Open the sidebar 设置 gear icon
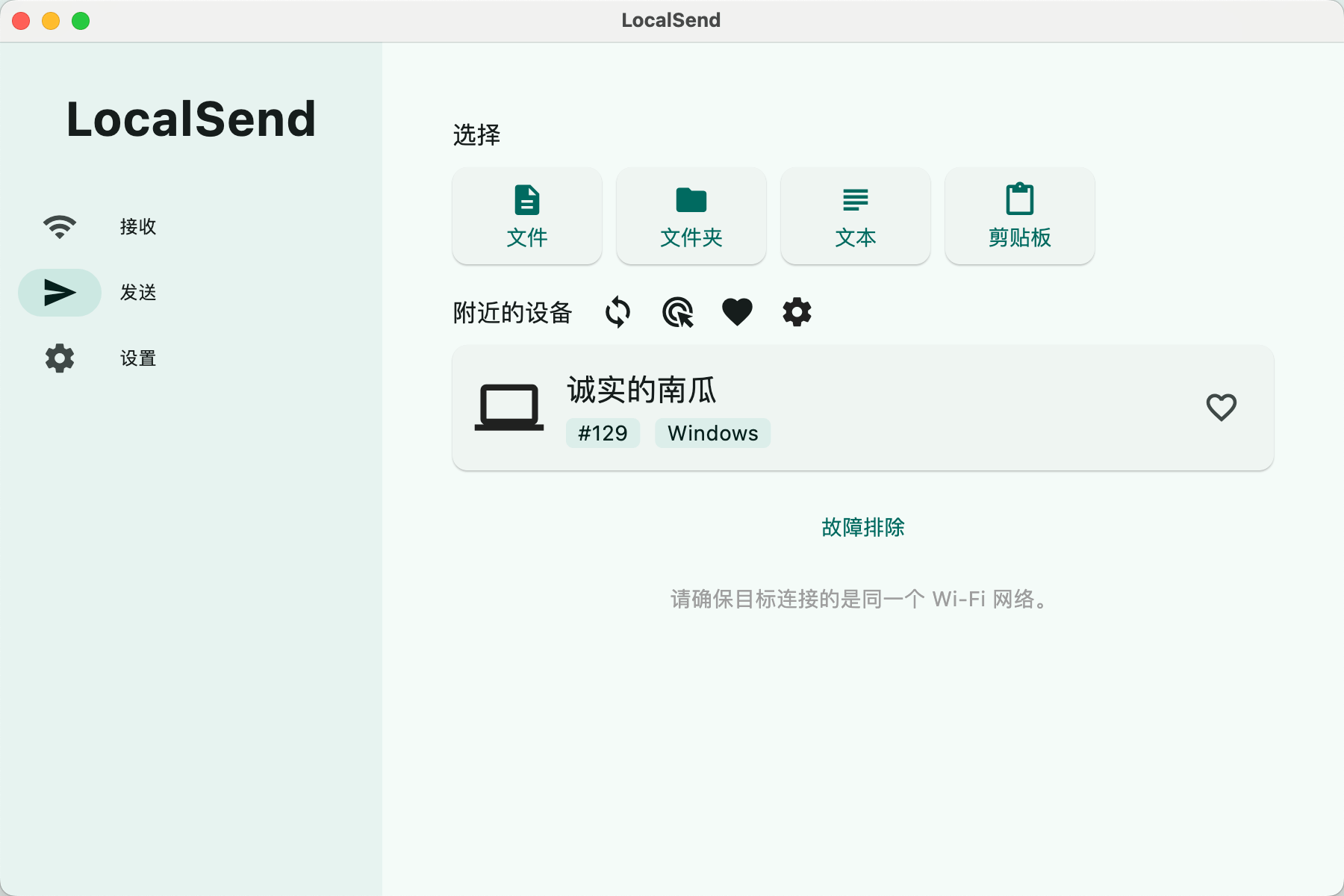Screen dimensions: 1344x896 pyautogui.click(x=60, y=358)
